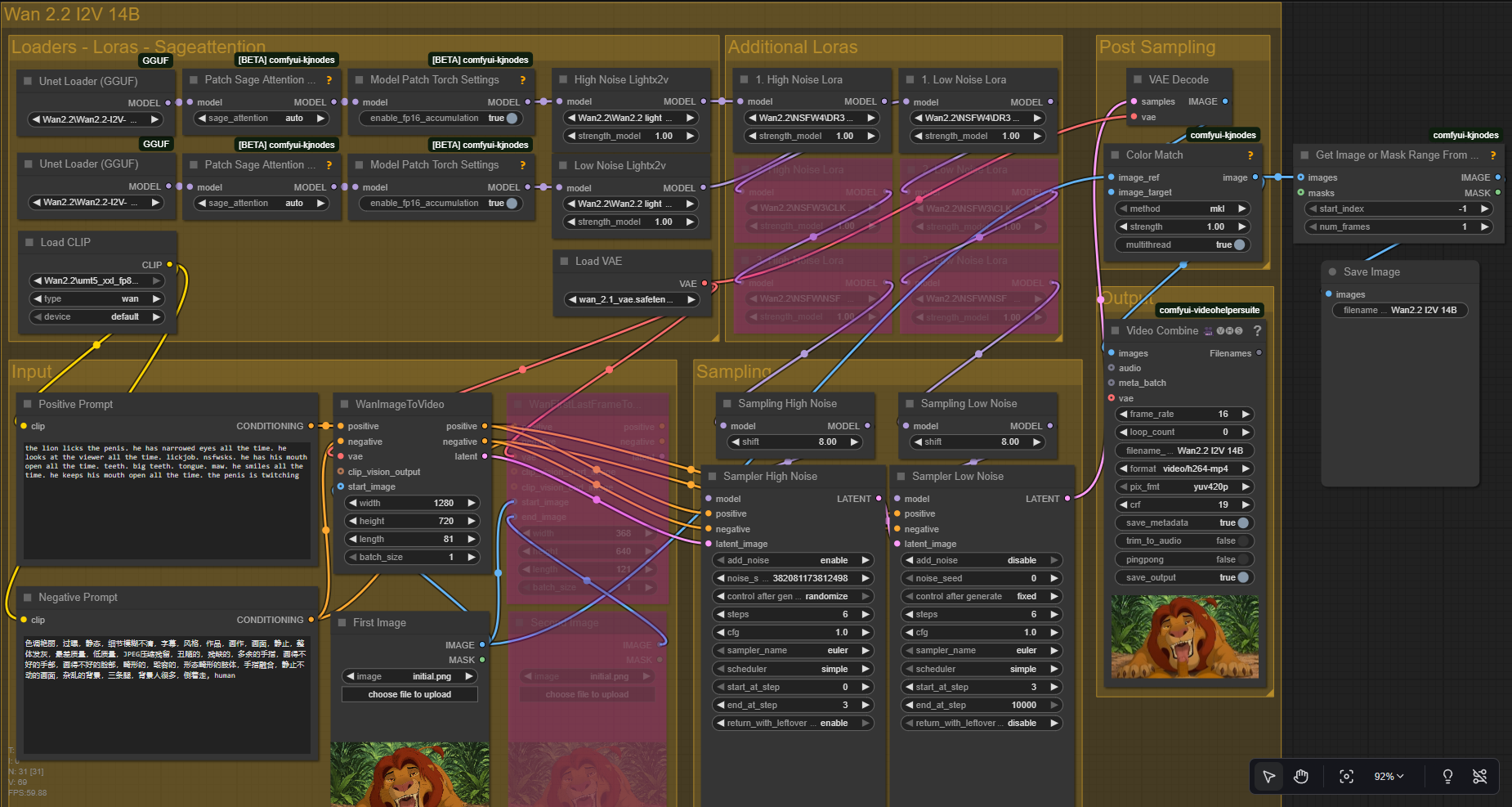The width and height of the screenshot is (1512, 807).
Task: Click the Load VAE node title
Action: 598,262
